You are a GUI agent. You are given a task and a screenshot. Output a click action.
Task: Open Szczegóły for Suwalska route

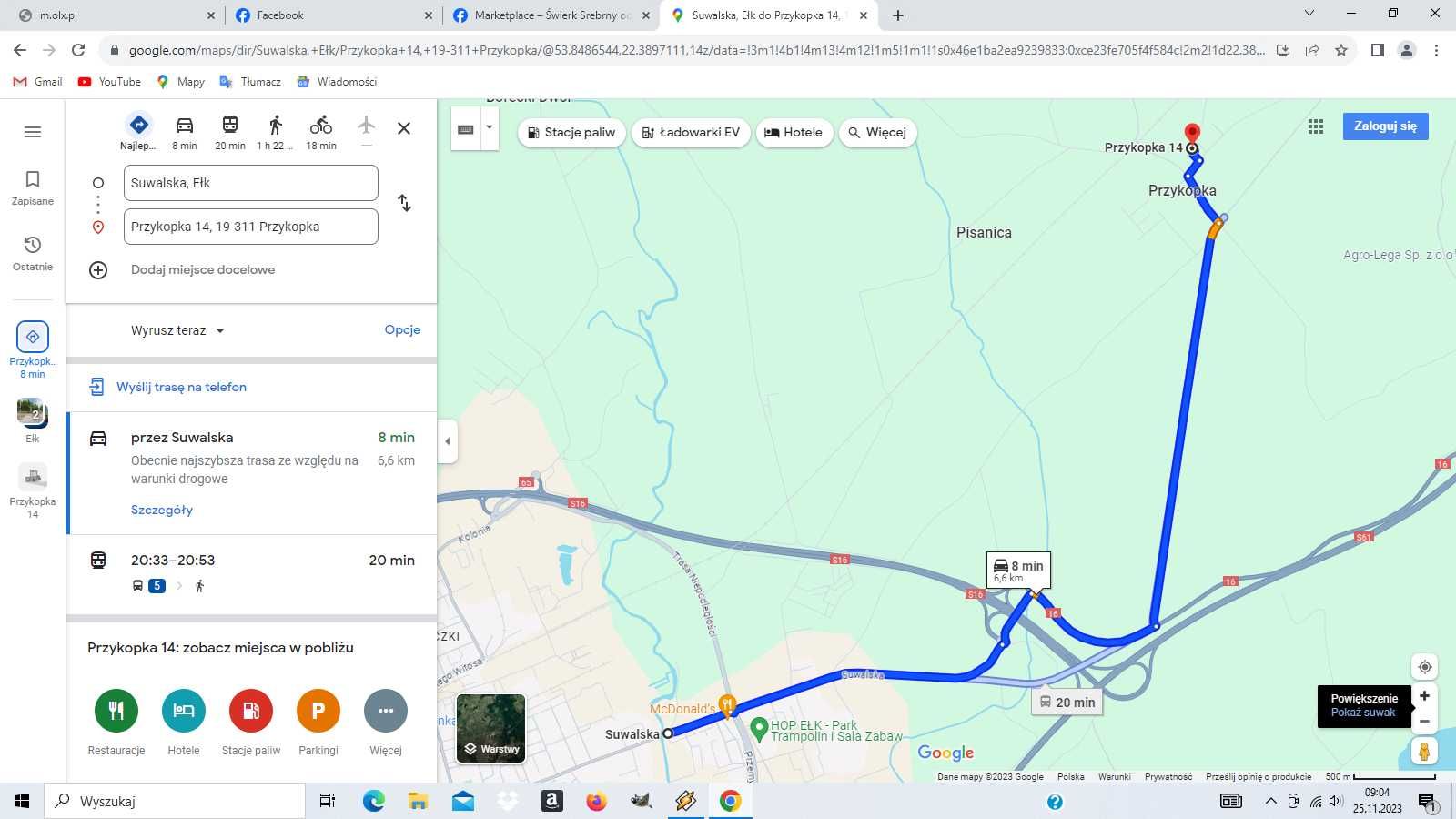click(162, 510)
